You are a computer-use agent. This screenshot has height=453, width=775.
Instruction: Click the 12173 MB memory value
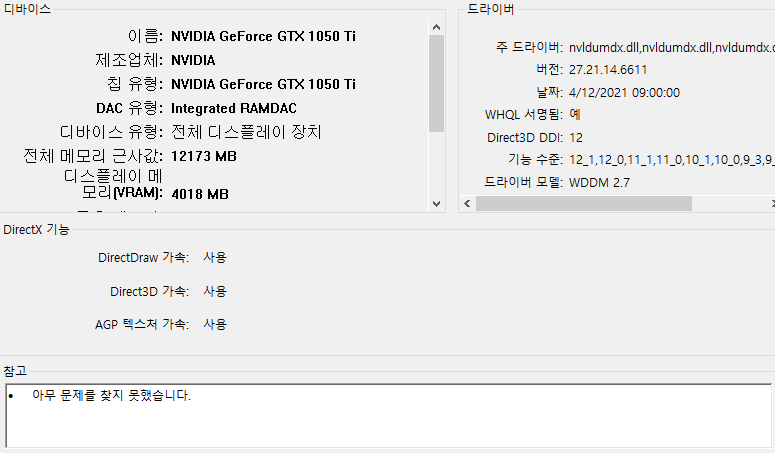click(x=204, y=156)
